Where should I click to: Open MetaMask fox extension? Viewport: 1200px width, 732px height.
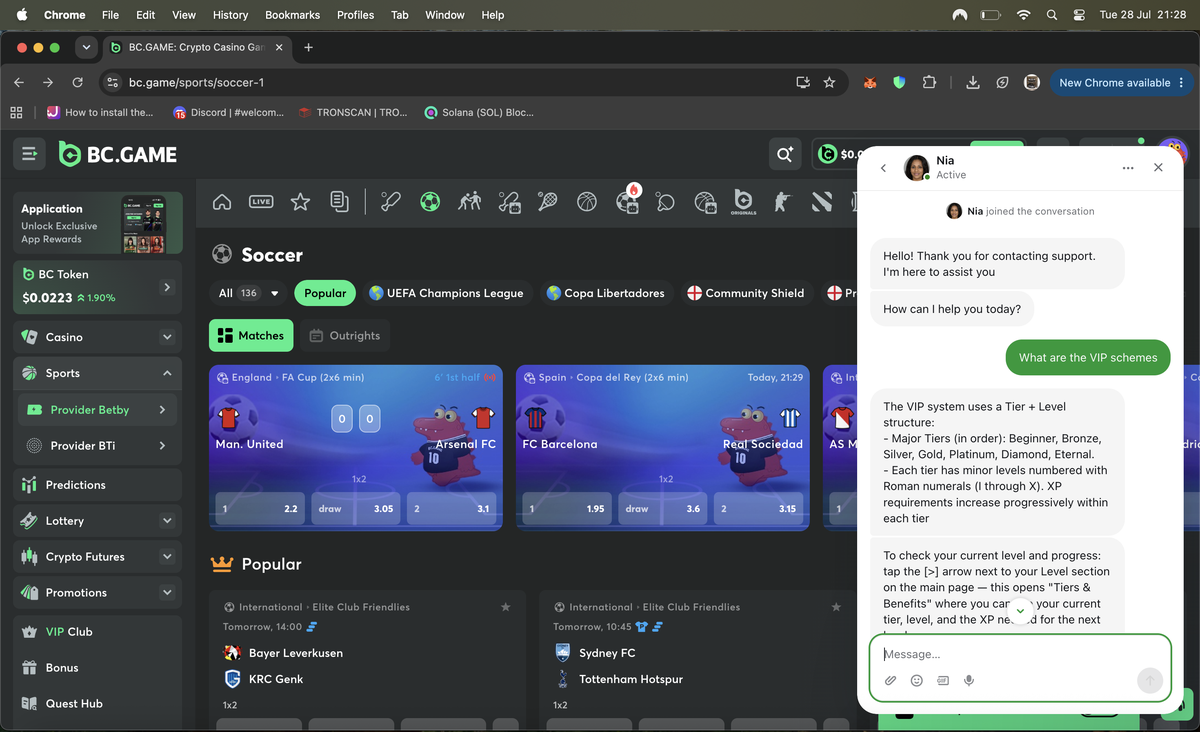pos(870,83)
